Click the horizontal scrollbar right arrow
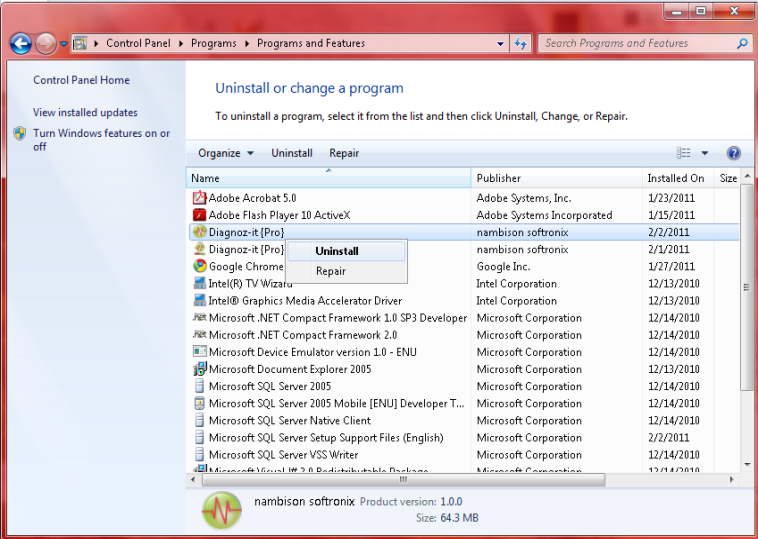758x539 pixels. point(731,480)
